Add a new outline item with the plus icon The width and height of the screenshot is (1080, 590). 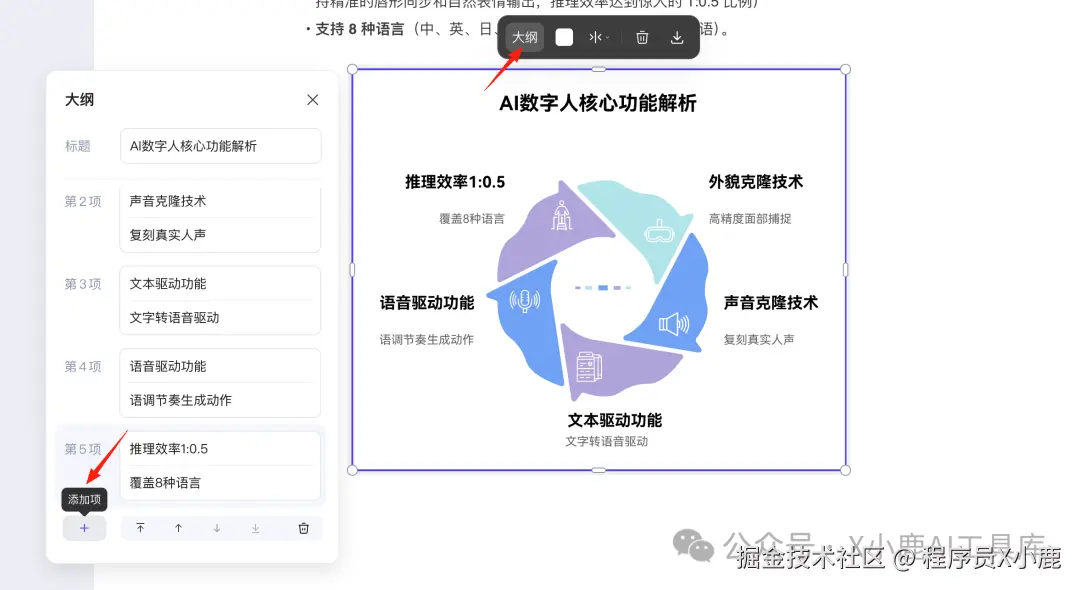point(84,527)
